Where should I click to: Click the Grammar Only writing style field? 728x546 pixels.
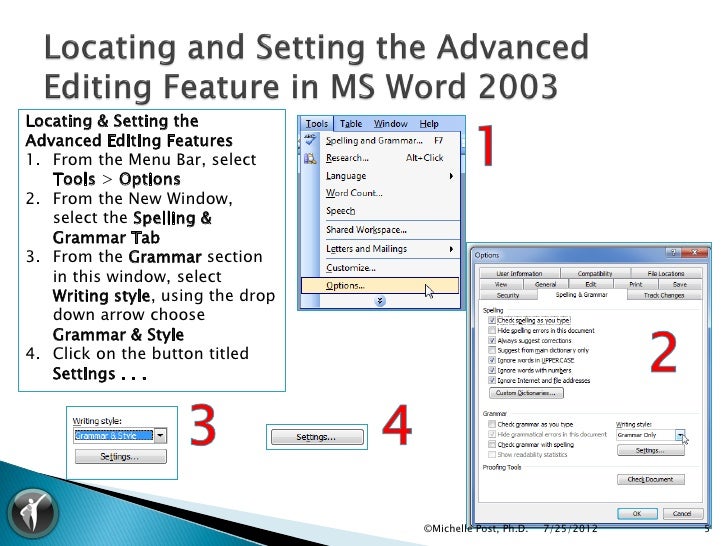[645, 435]
